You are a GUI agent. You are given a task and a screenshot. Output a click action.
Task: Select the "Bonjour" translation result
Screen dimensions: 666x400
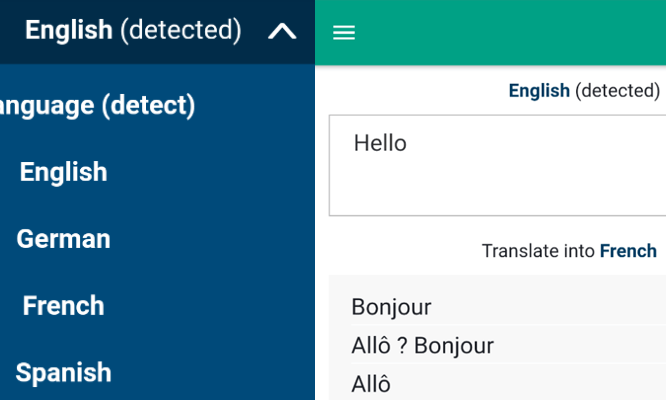[391, 307]
